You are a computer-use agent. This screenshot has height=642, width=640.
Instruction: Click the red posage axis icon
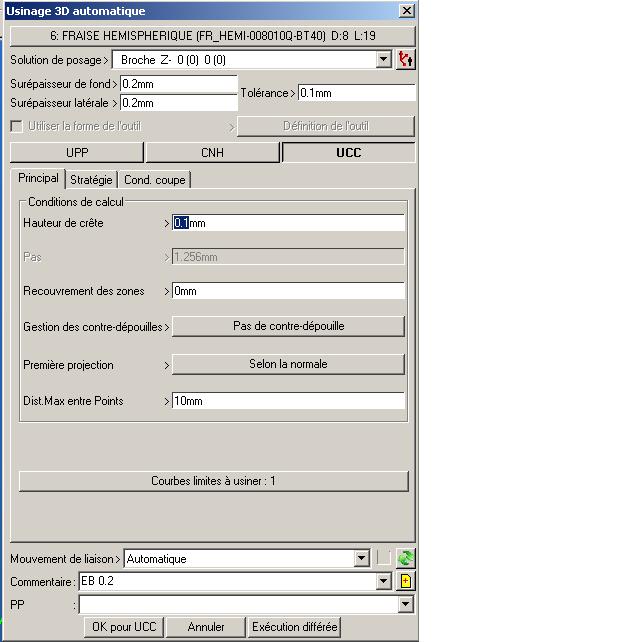pos(405,60)
